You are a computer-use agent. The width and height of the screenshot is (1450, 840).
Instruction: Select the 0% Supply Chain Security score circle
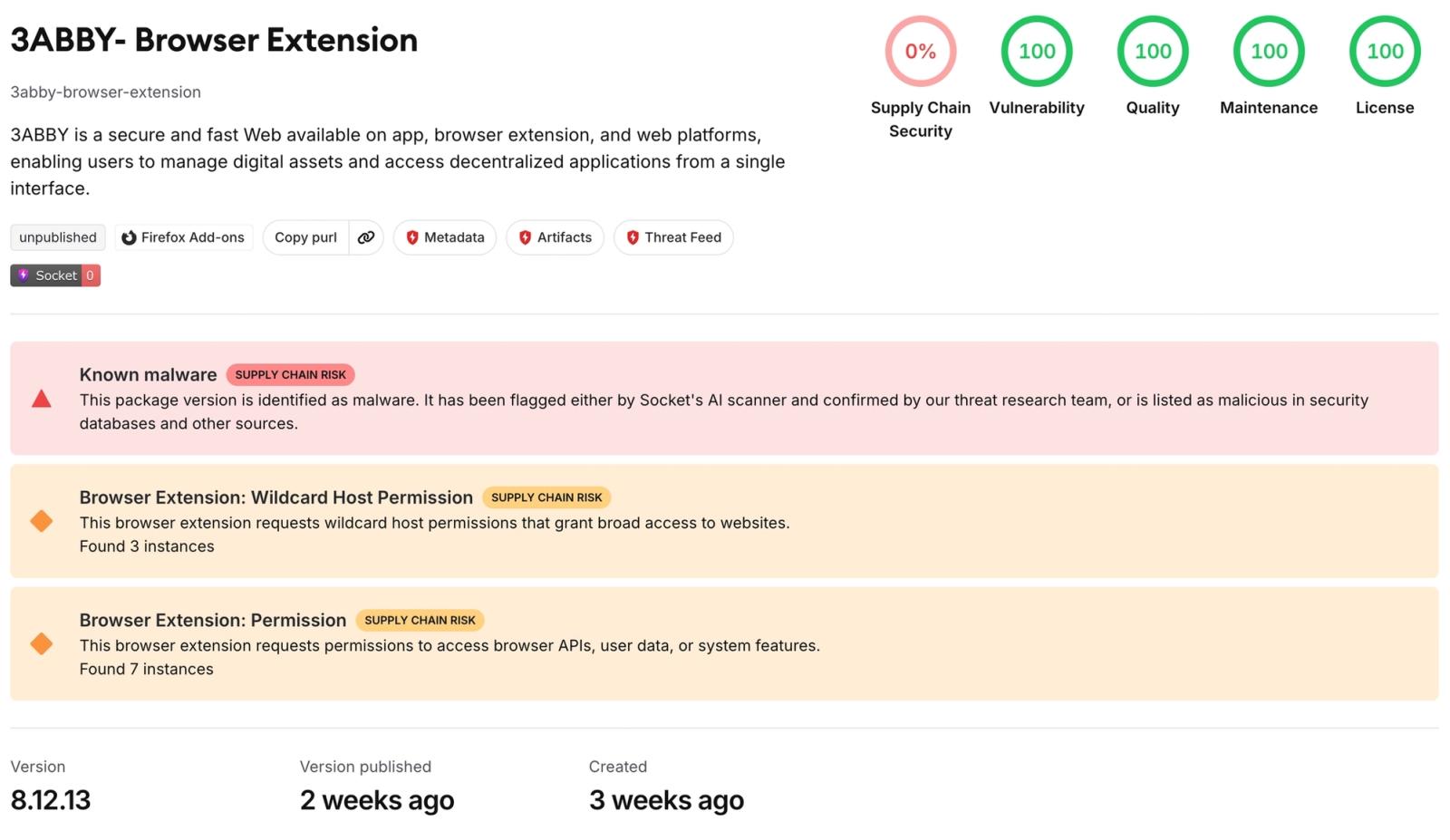pyautogui.click(x=921, y=52)
